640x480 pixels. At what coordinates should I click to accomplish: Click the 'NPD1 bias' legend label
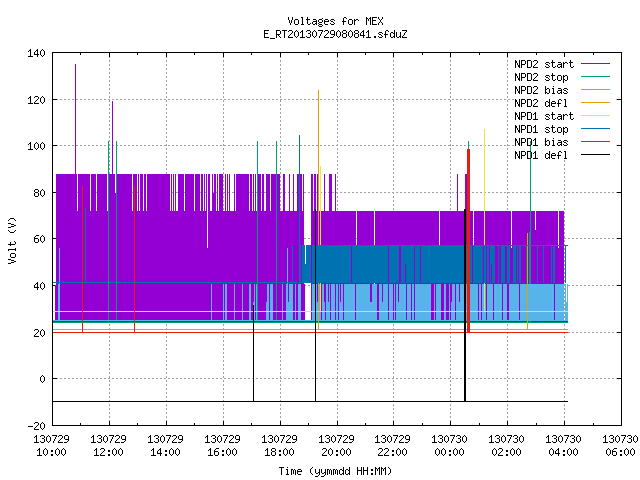tap(541, 142)
